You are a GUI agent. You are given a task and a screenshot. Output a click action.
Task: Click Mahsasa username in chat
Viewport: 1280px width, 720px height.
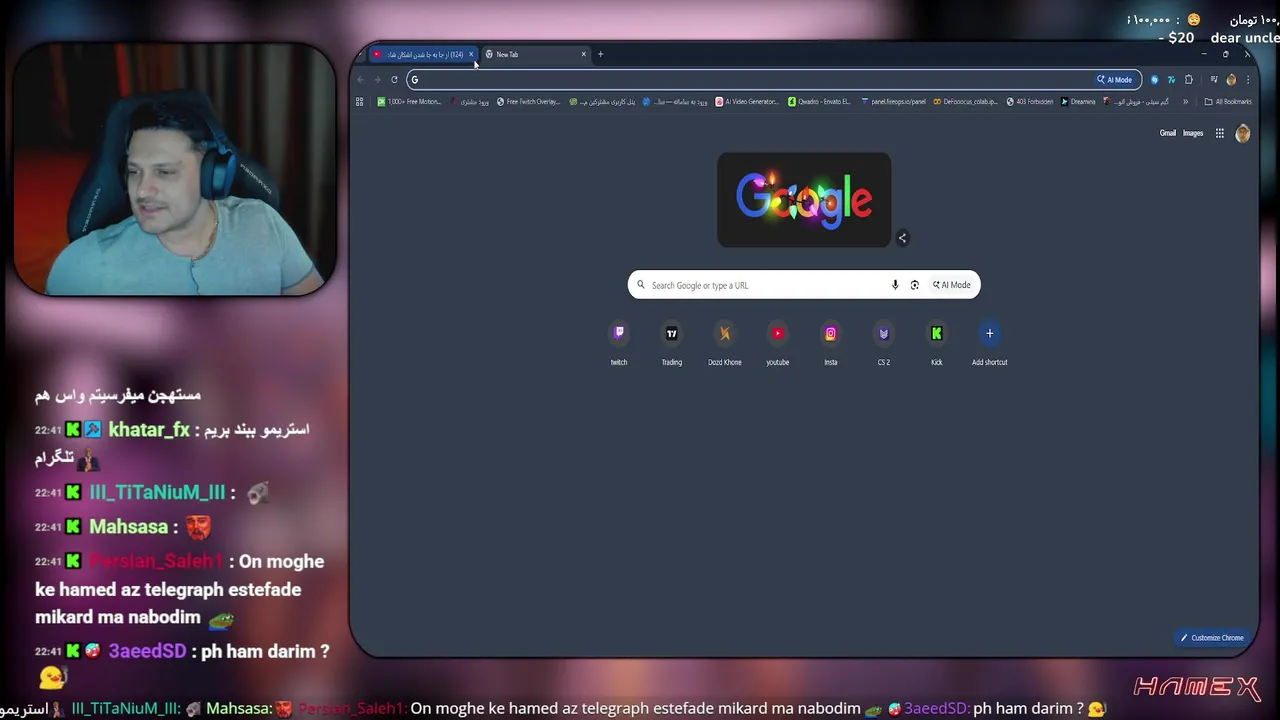pos(129,527)
